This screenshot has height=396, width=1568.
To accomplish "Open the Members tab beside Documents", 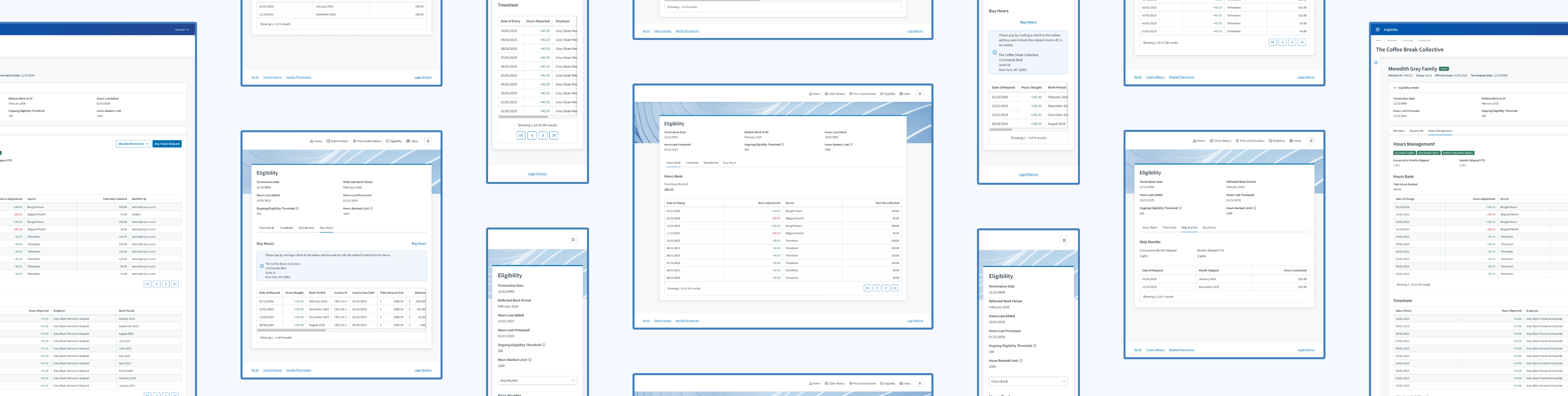I will click(1399, 131).
